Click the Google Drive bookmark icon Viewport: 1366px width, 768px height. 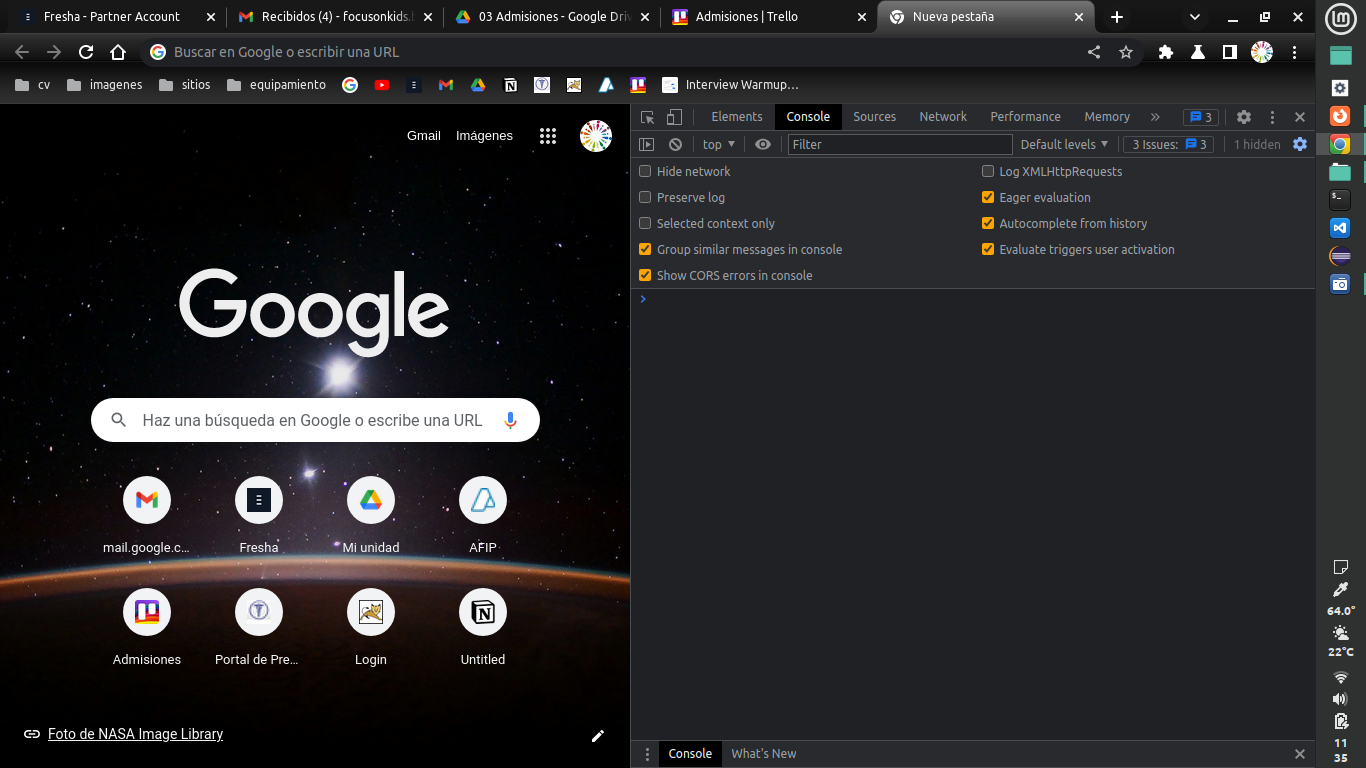coord(478,85)
